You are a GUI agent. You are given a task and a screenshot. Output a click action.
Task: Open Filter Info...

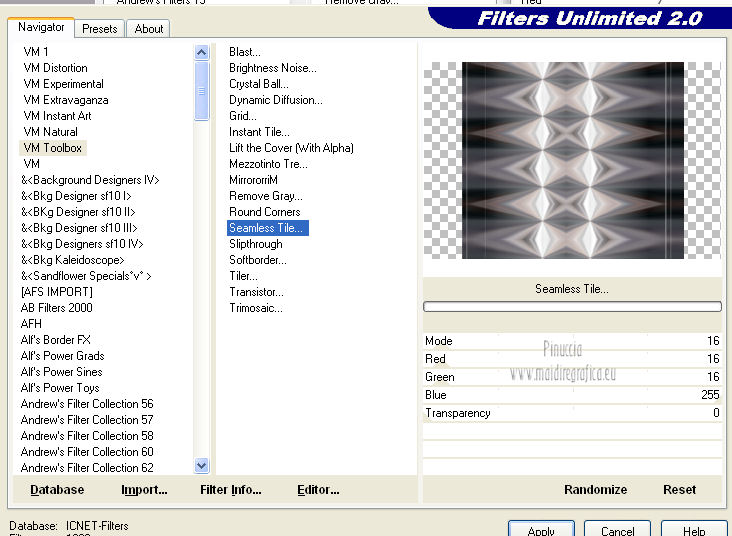(x=231, y=490)
